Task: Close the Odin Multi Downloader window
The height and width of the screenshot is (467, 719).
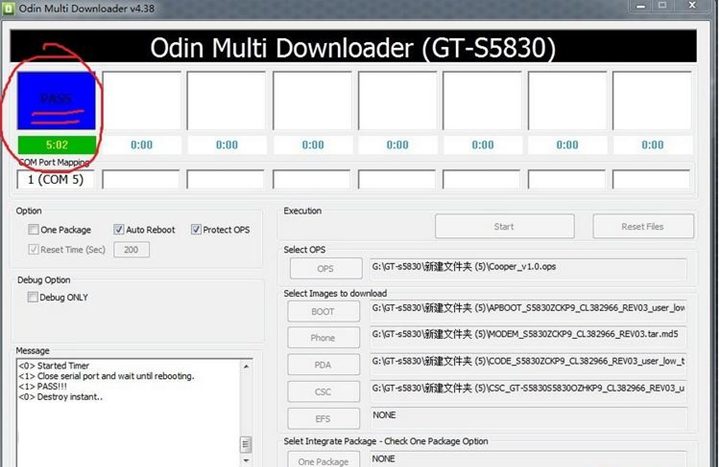Action: 692,6
